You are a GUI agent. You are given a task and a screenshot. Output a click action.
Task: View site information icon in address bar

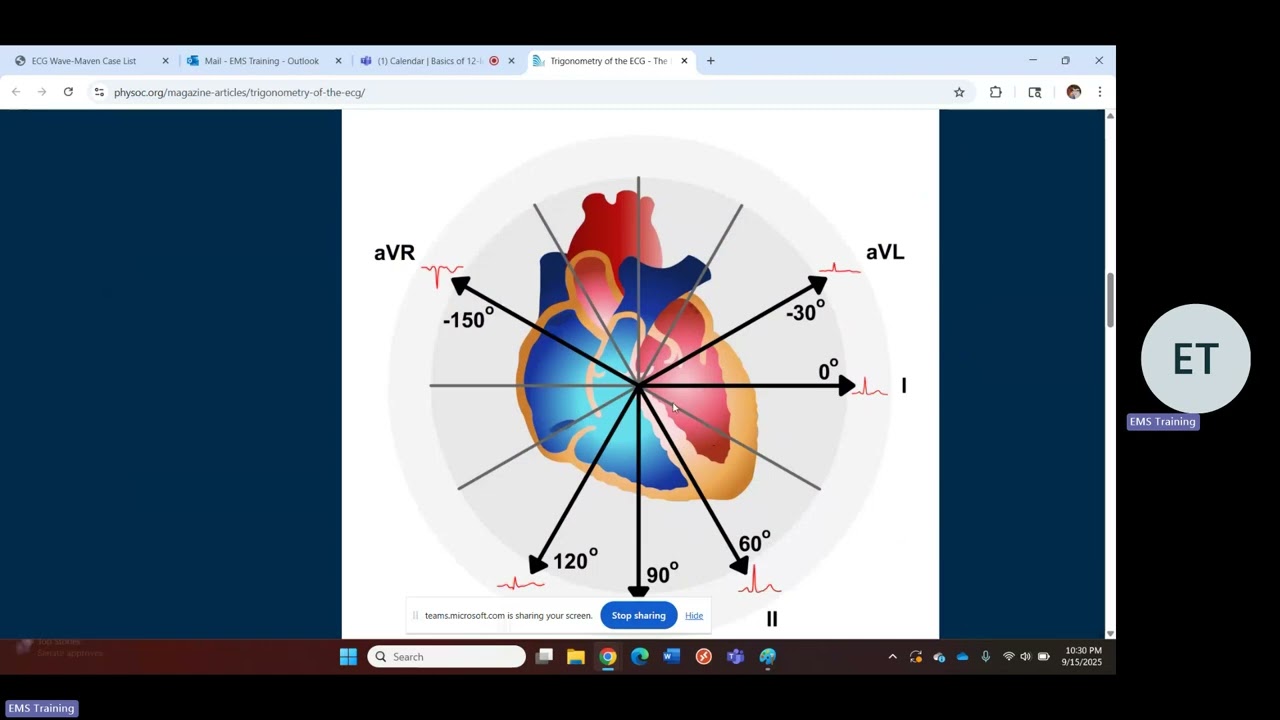(x=98, y=92)
